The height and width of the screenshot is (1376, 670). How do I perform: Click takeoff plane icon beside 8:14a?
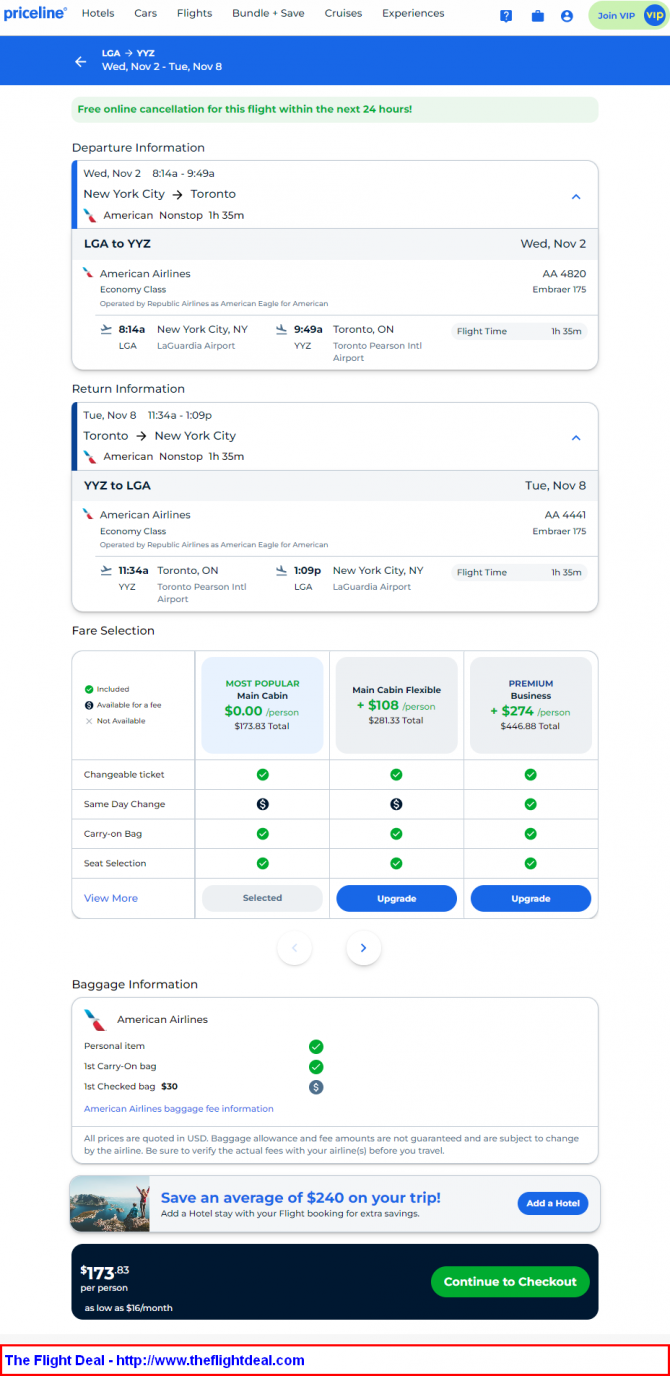point(107,329)
